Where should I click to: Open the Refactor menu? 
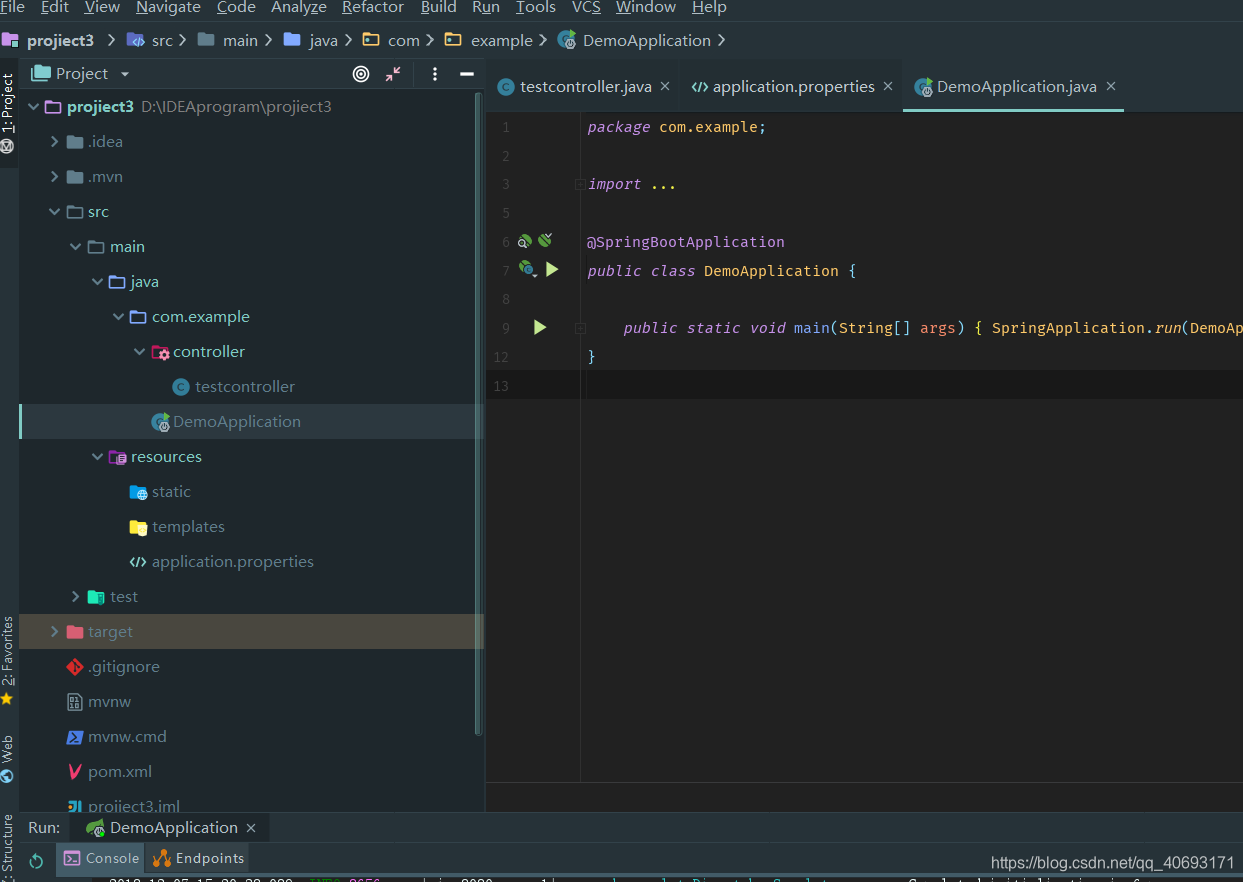[373, 8]
